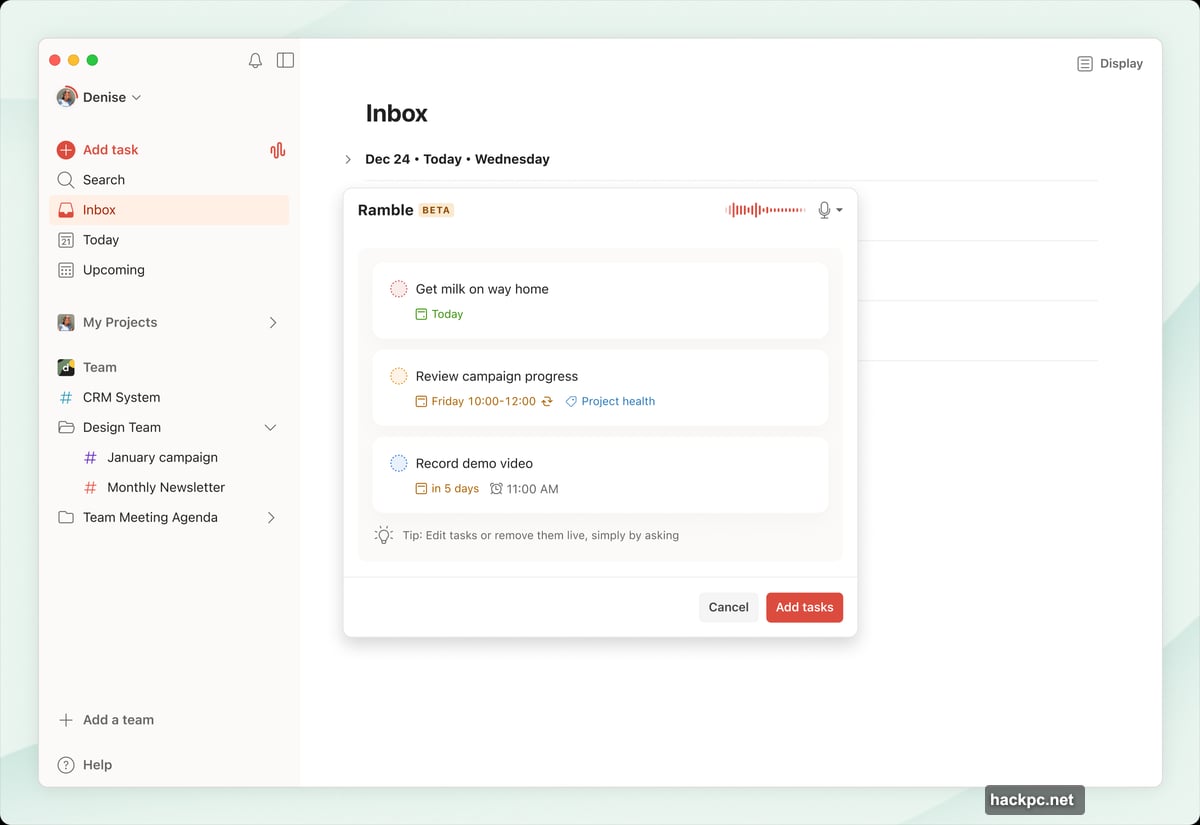This screenshot has height=825, width=1200.
Task: Select the Search magnifier icon
Action: 65,179
